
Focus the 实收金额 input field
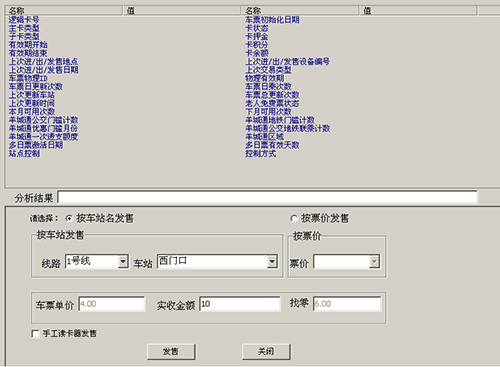click(240, 304)
